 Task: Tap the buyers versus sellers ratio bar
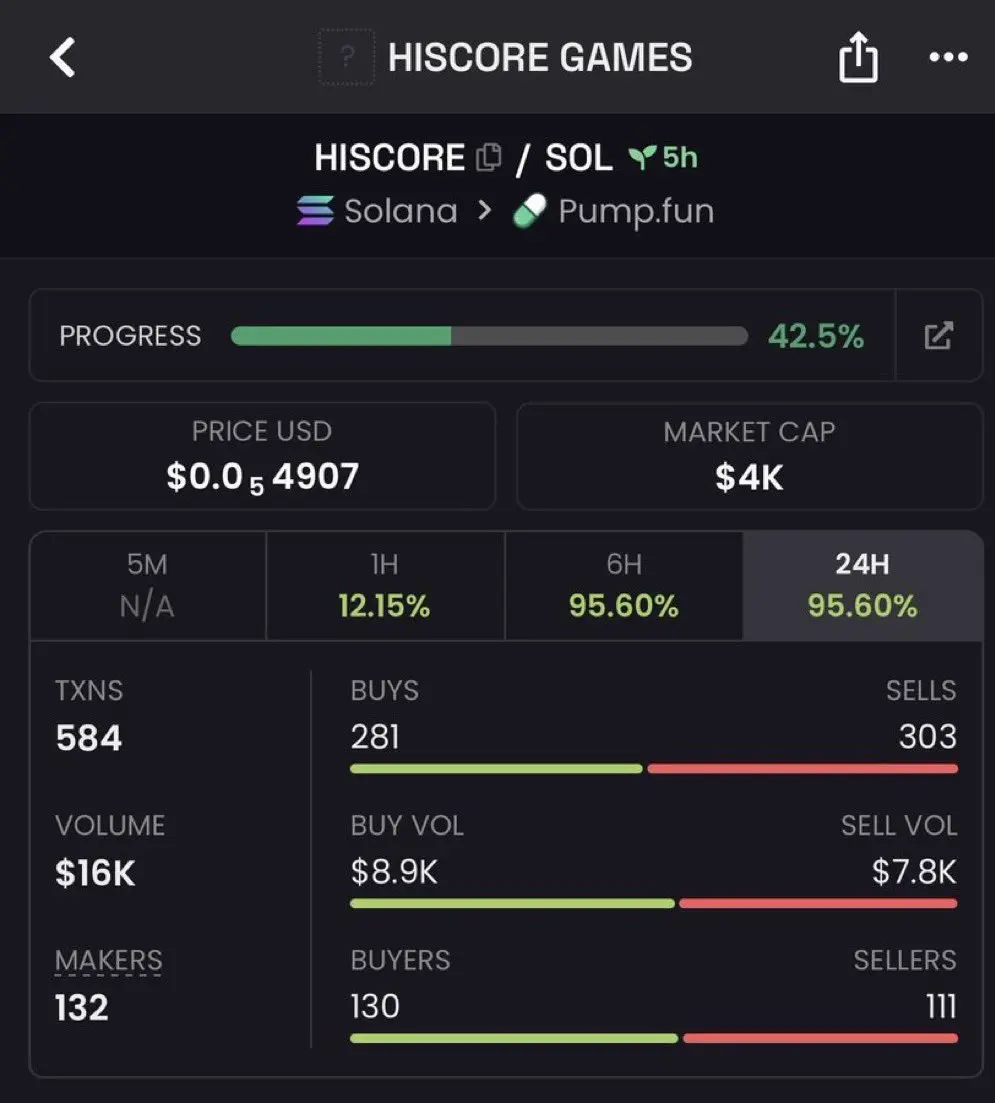pos(654,1038)
